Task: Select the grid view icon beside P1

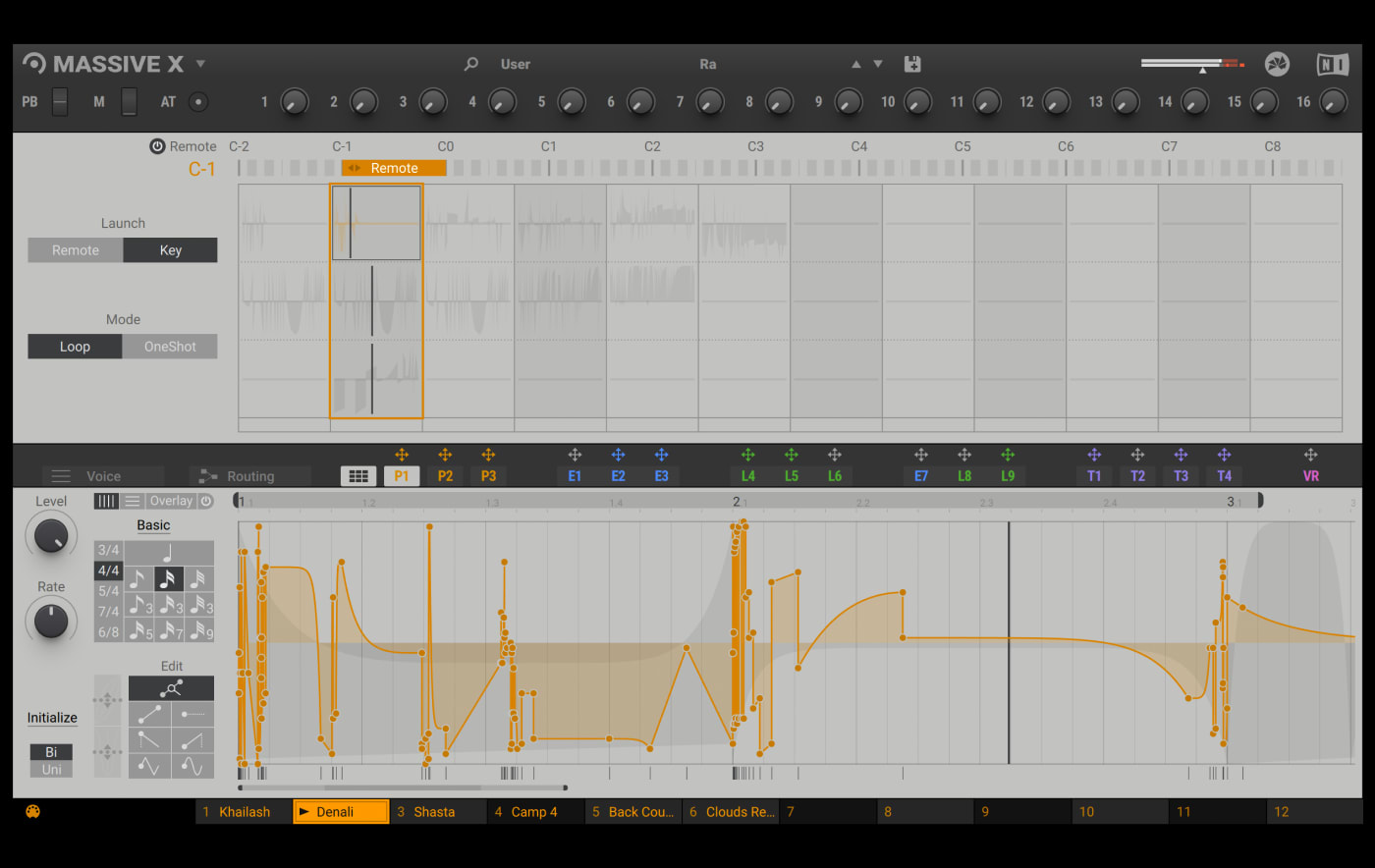Action: point(358,476)
